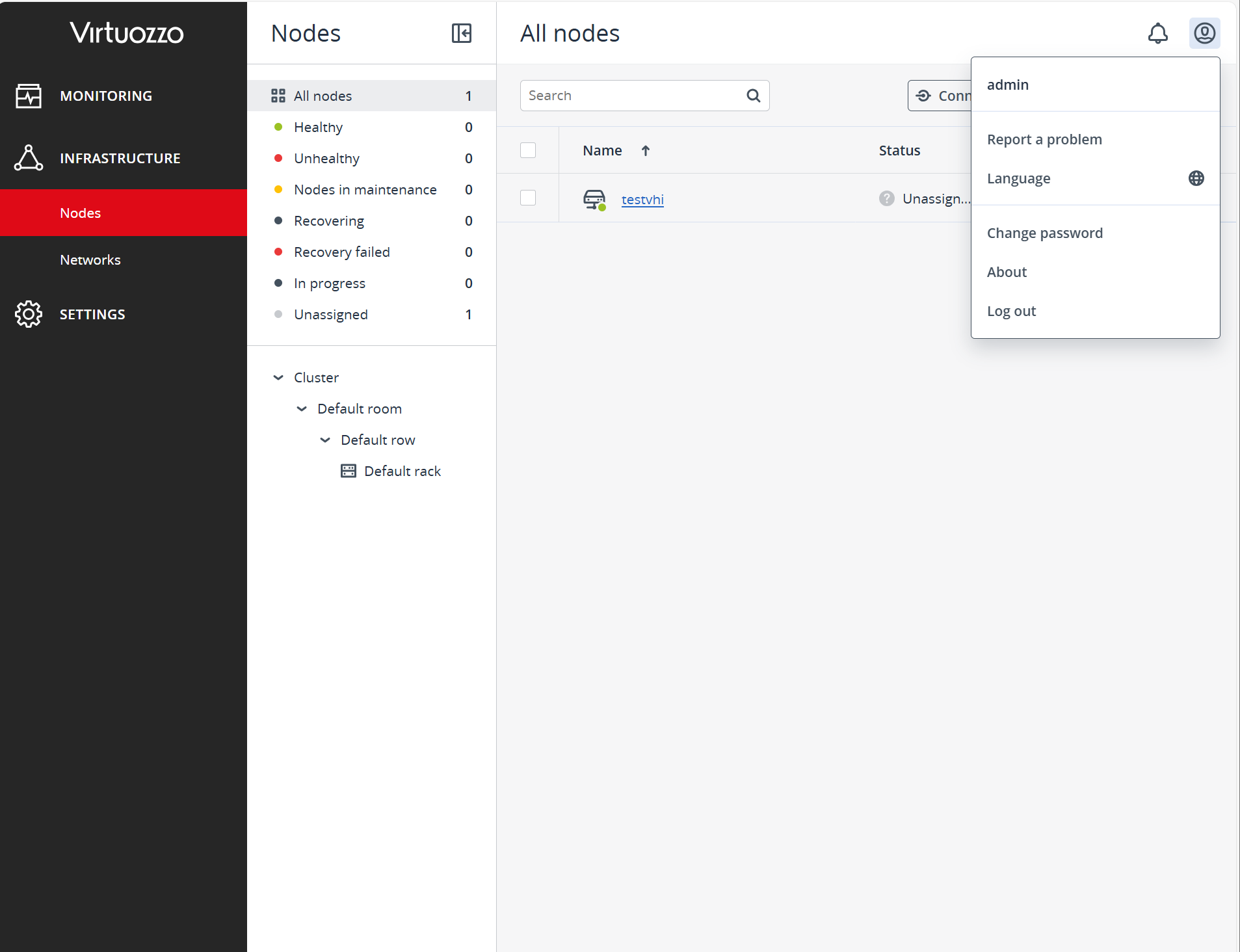Screen dimensions: 1240x952
Task: Filter by In progress nodes
Action: pyautogui.click(x=372, y=283)
